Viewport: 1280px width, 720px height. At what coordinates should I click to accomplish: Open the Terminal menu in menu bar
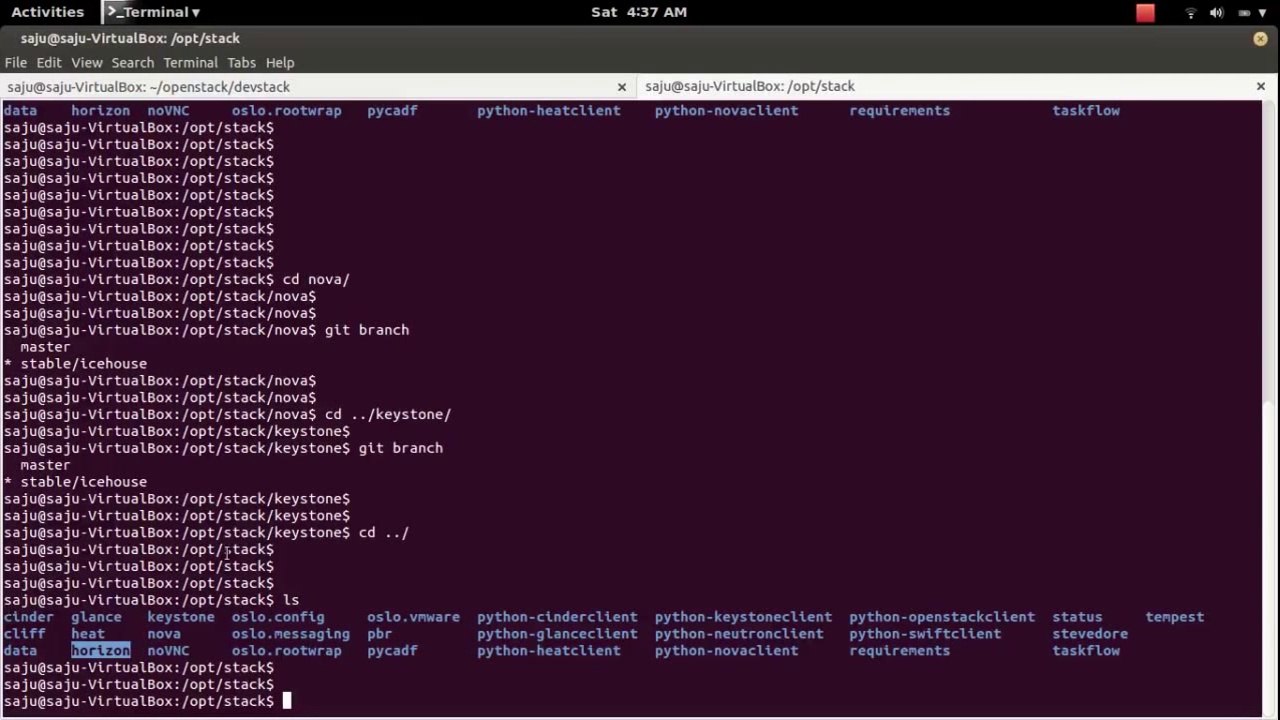pyautogui.click(x=190, y=62)
